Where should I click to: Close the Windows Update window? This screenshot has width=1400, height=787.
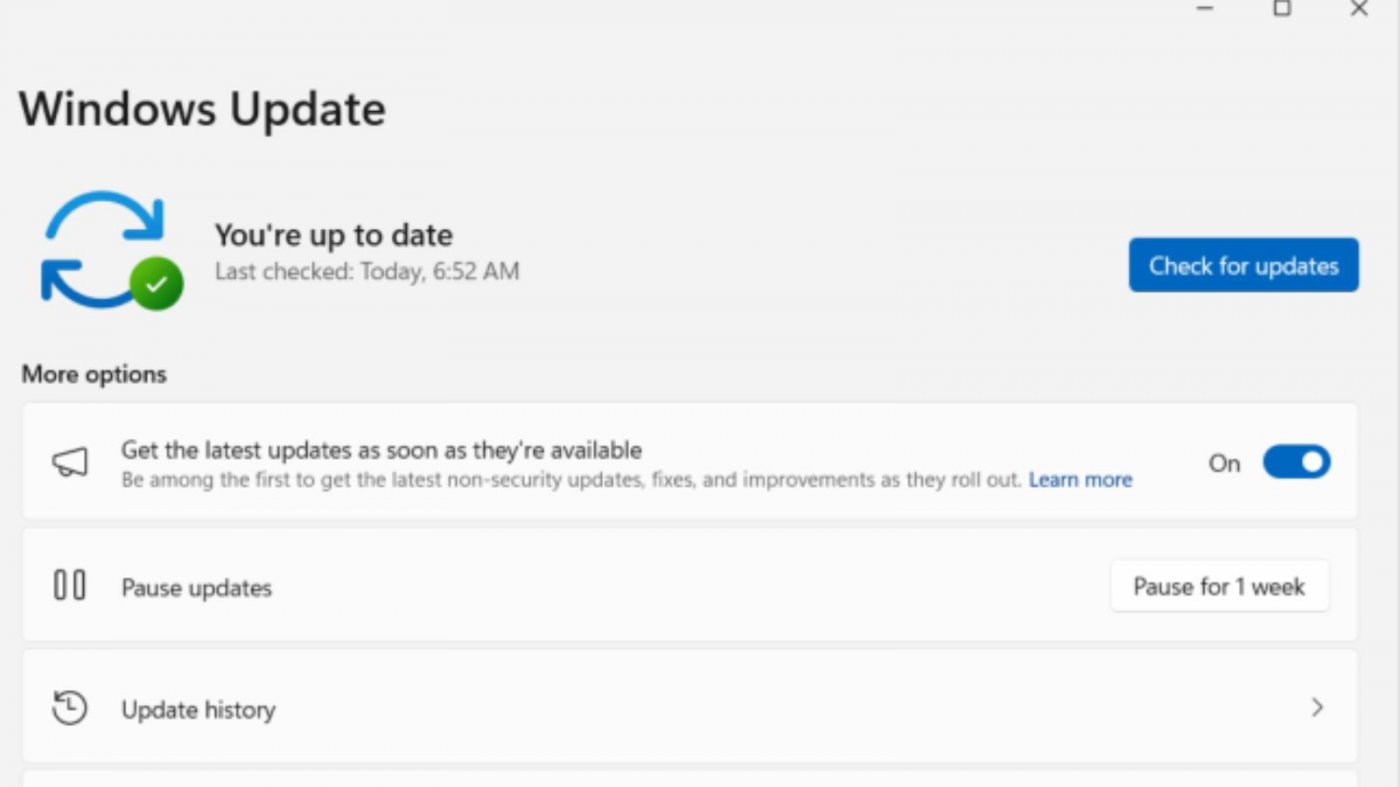click(x=1358, y=8)
